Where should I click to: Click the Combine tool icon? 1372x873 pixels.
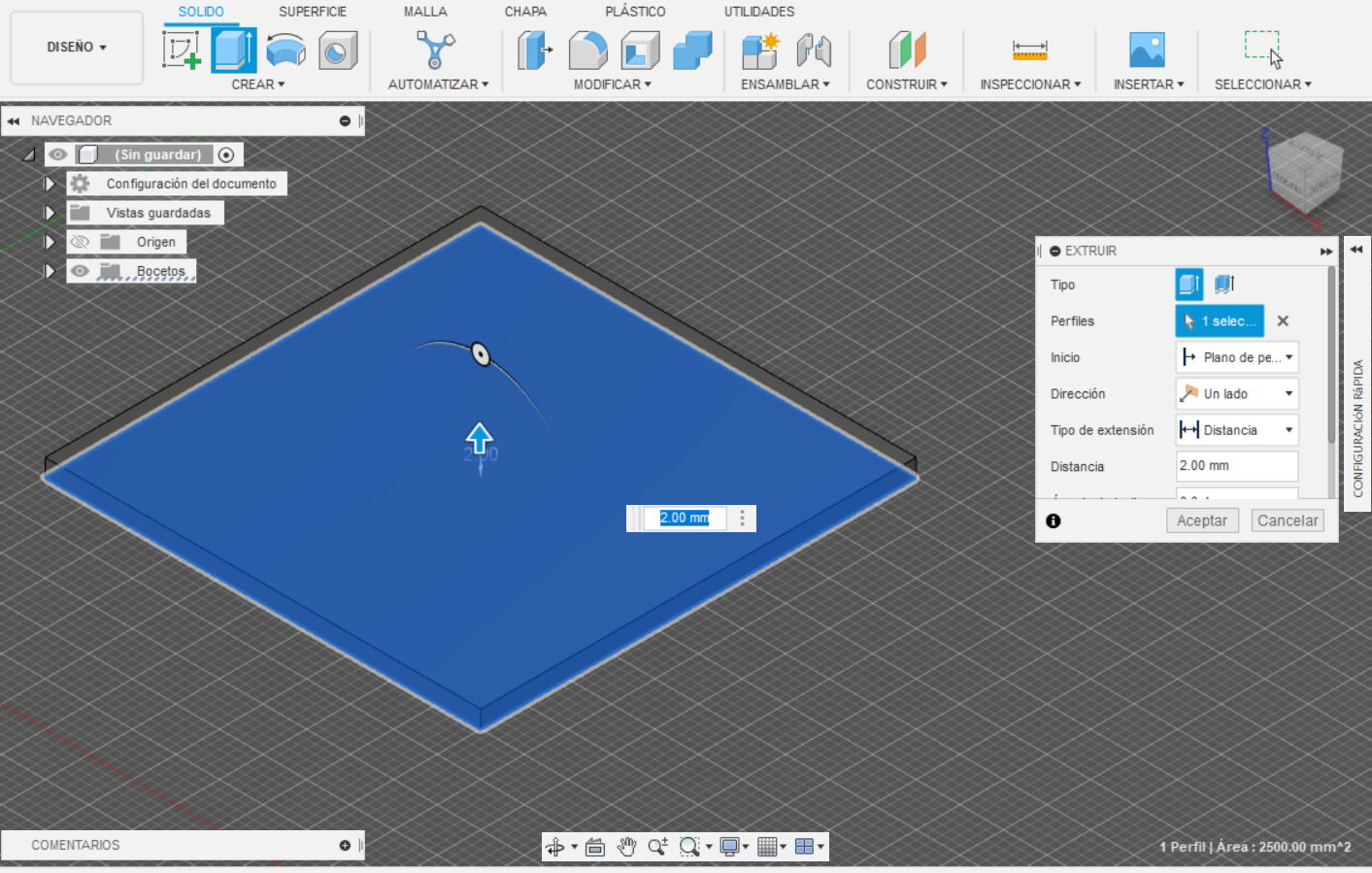692,50
